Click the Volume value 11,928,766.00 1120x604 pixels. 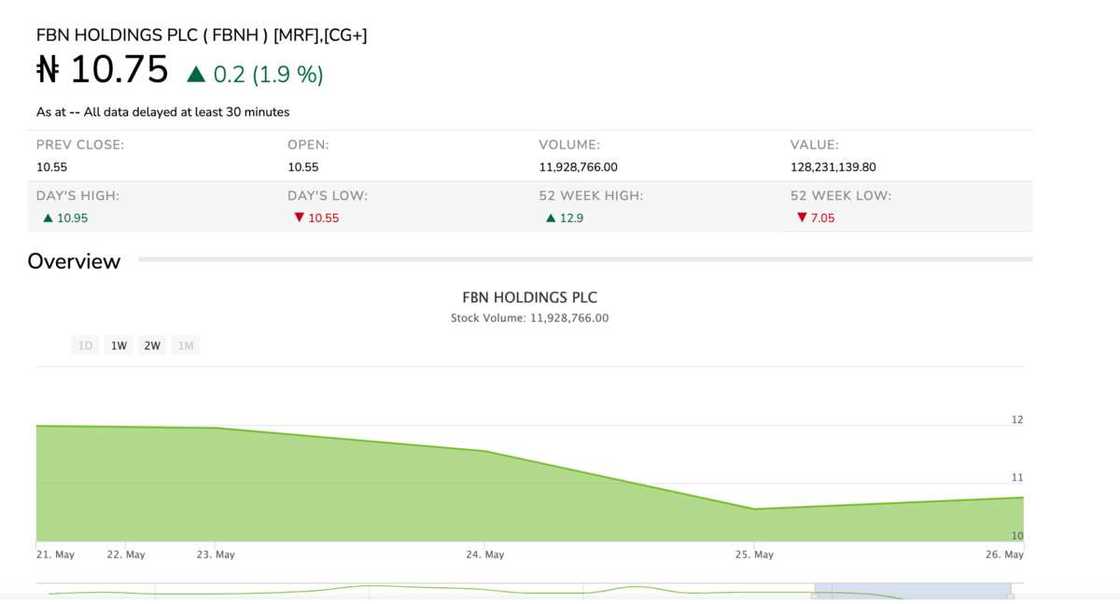[x=578, y=167]
